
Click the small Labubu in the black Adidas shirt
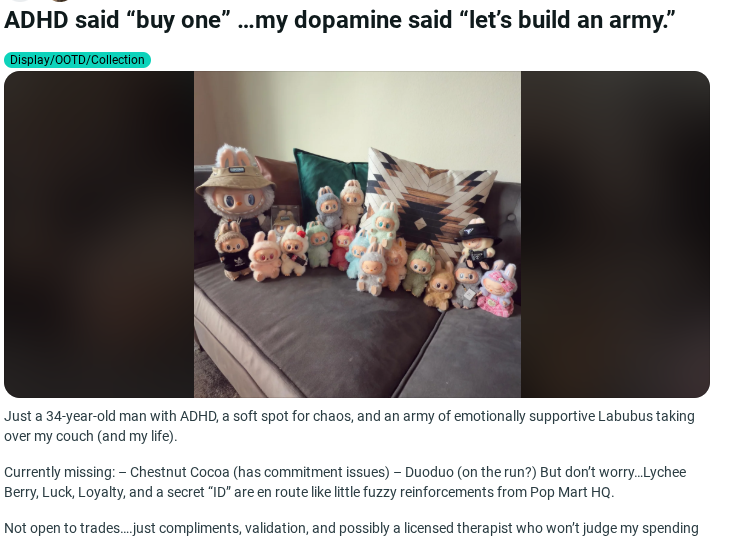coord(232,252)
